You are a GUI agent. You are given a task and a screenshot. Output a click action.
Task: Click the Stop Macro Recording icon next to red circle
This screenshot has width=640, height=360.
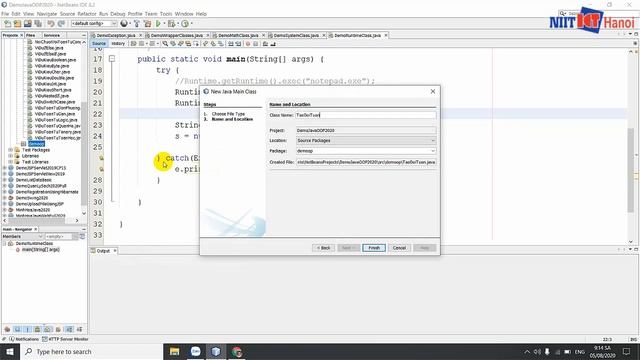tap(256, 44)
